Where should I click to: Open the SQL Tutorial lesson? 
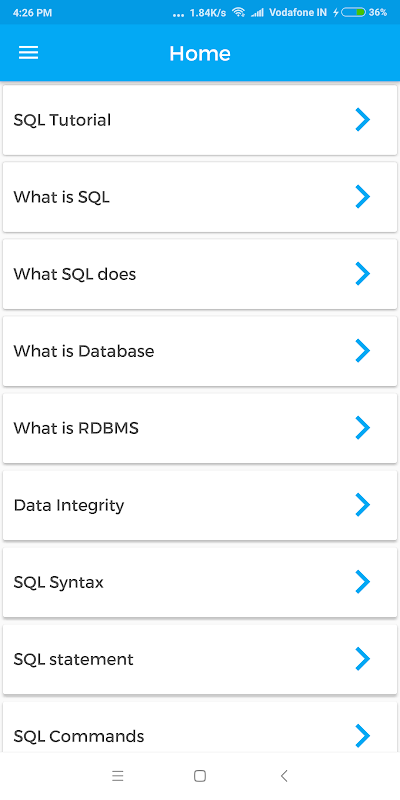tap(200, 120)
